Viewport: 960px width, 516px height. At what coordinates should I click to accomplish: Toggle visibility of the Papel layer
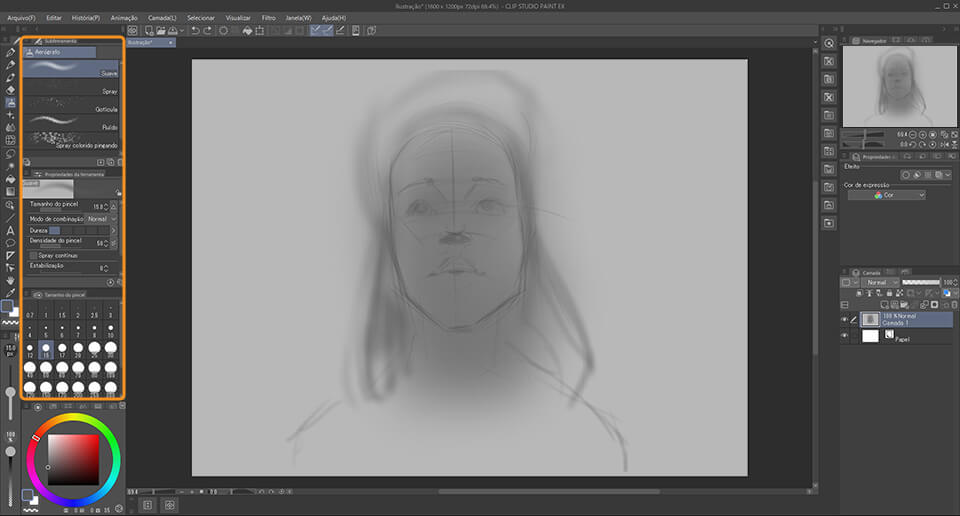coord(844,337)
